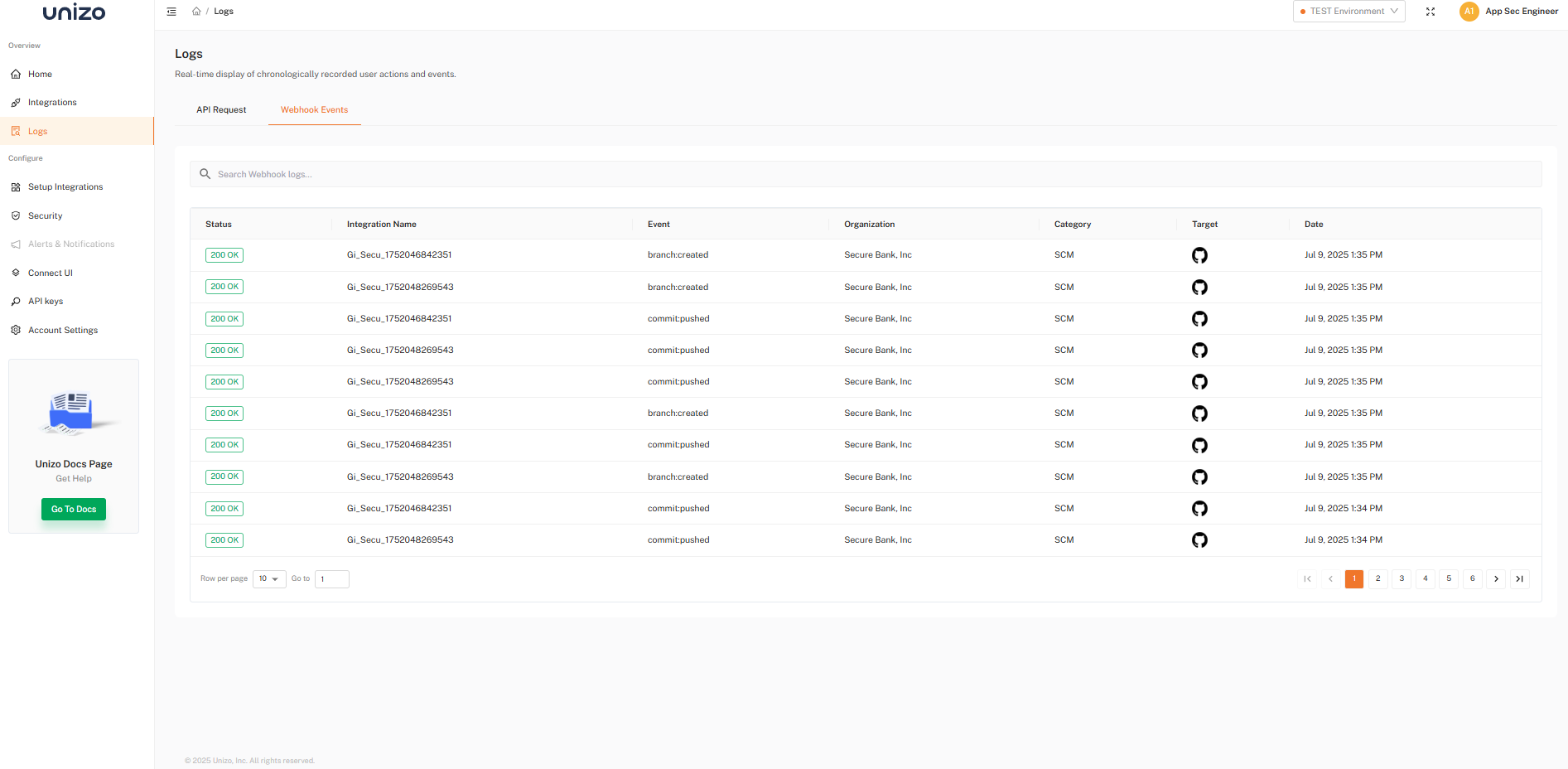Toggle fullscreen mode icon
This screenshot has width=1568, height=769.
(x=1430, y=12)
